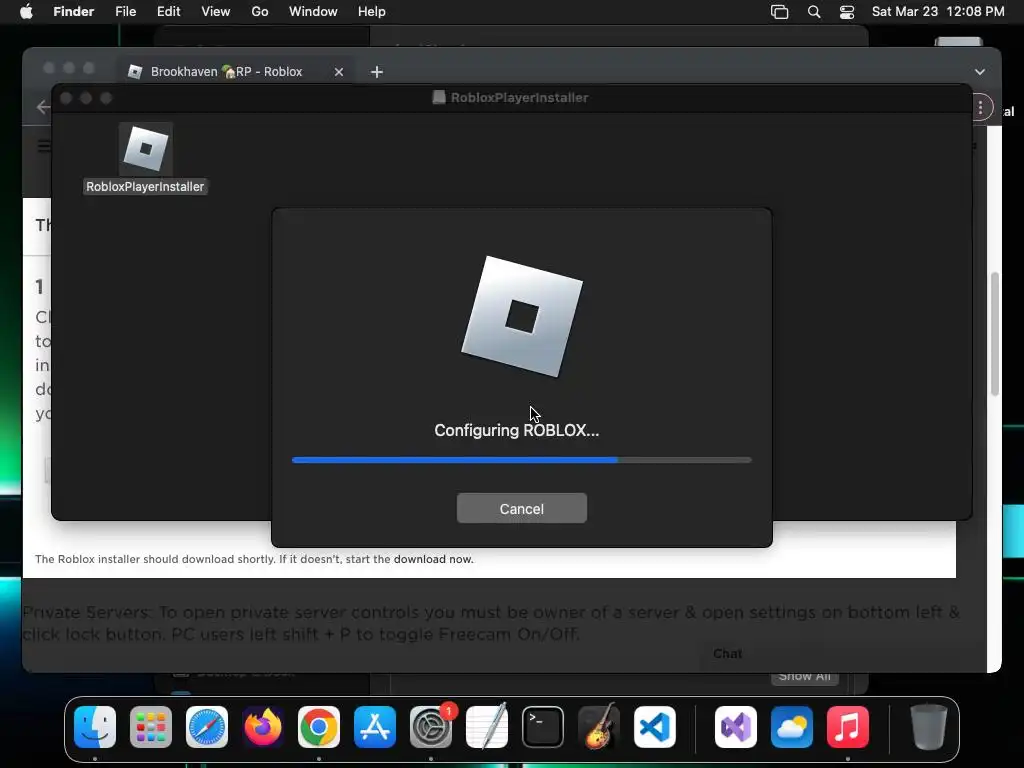Image resolution: width=1024 pixels, height=768 pixels.
Task: Open the View menu
Action: pos(216,12)
